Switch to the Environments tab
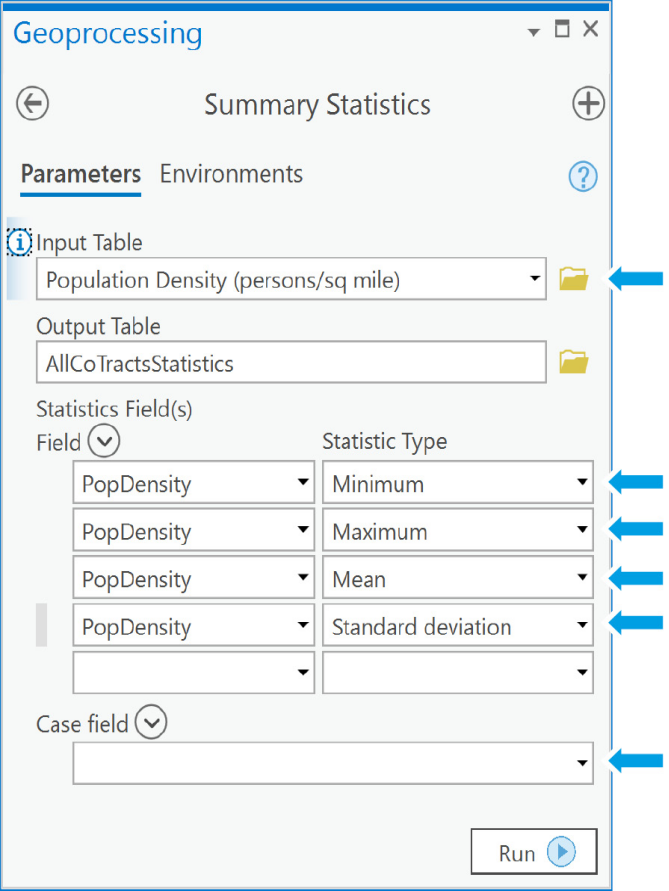This screenshot has height=891, width=669. tap(231, 174)
